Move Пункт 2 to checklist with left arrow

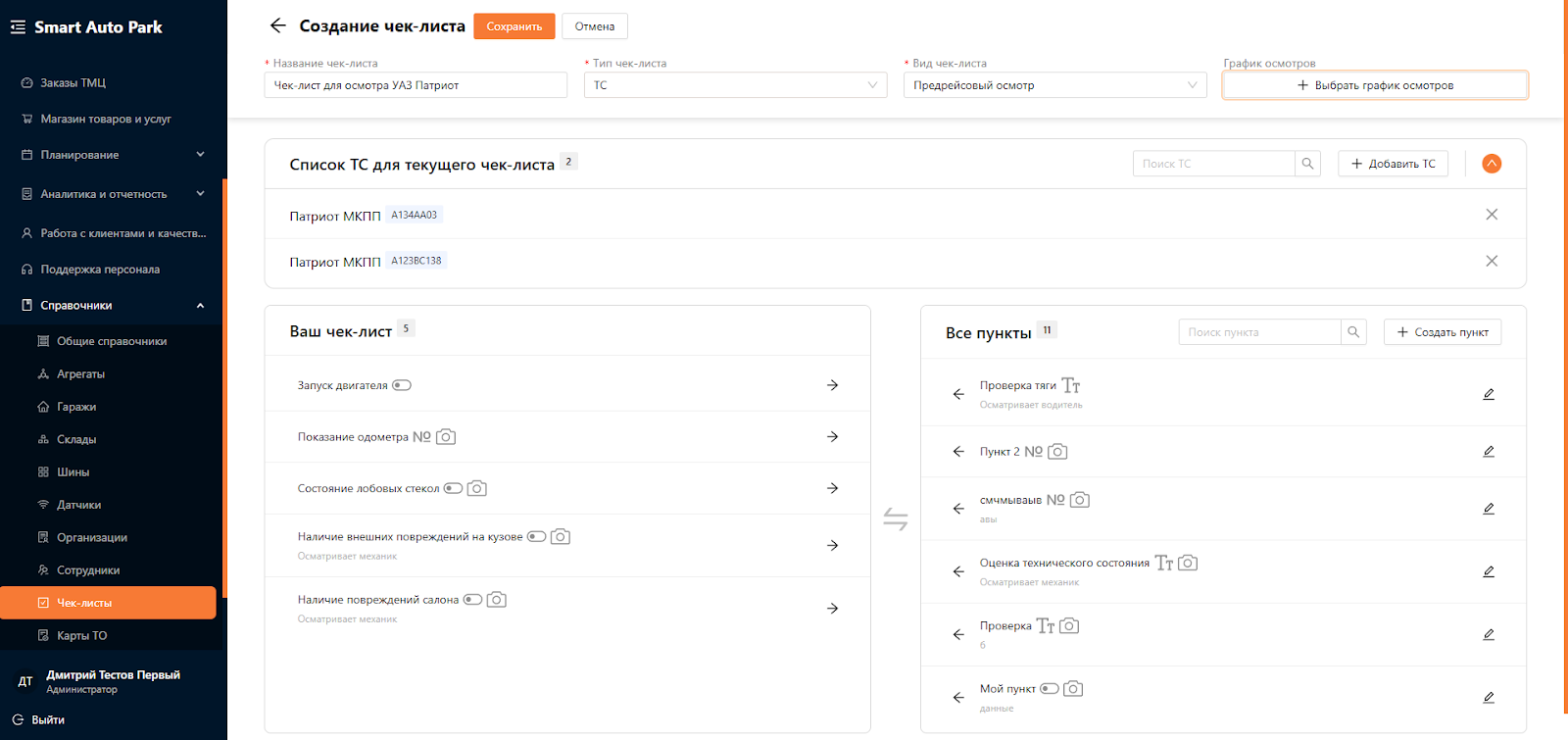click(x=958, y=452)
